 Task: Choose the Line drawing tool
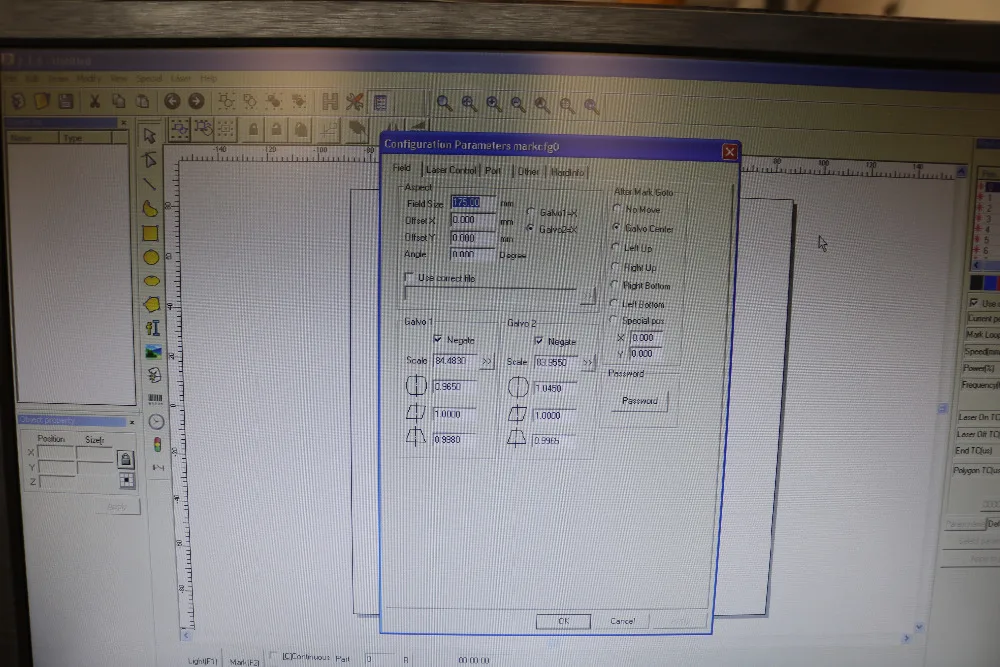click(x=150, y=184)
